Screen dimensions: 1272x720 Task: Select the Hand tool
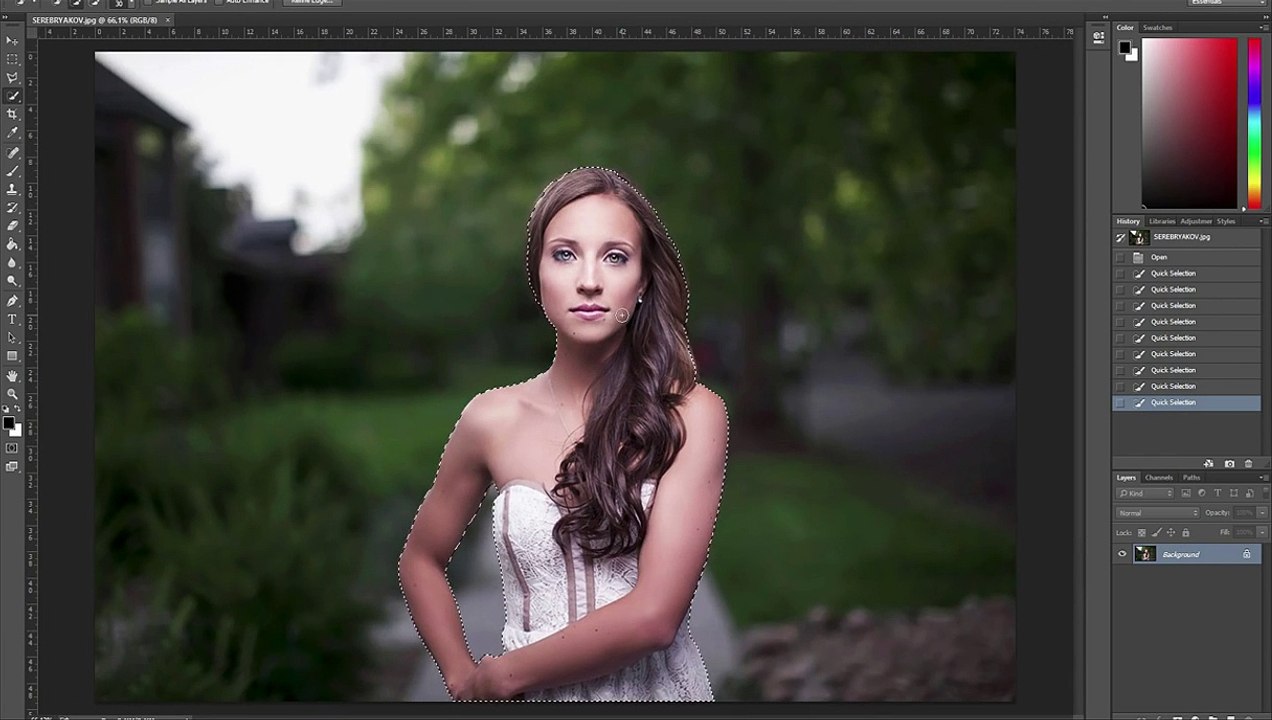click(x=12, y=376)
